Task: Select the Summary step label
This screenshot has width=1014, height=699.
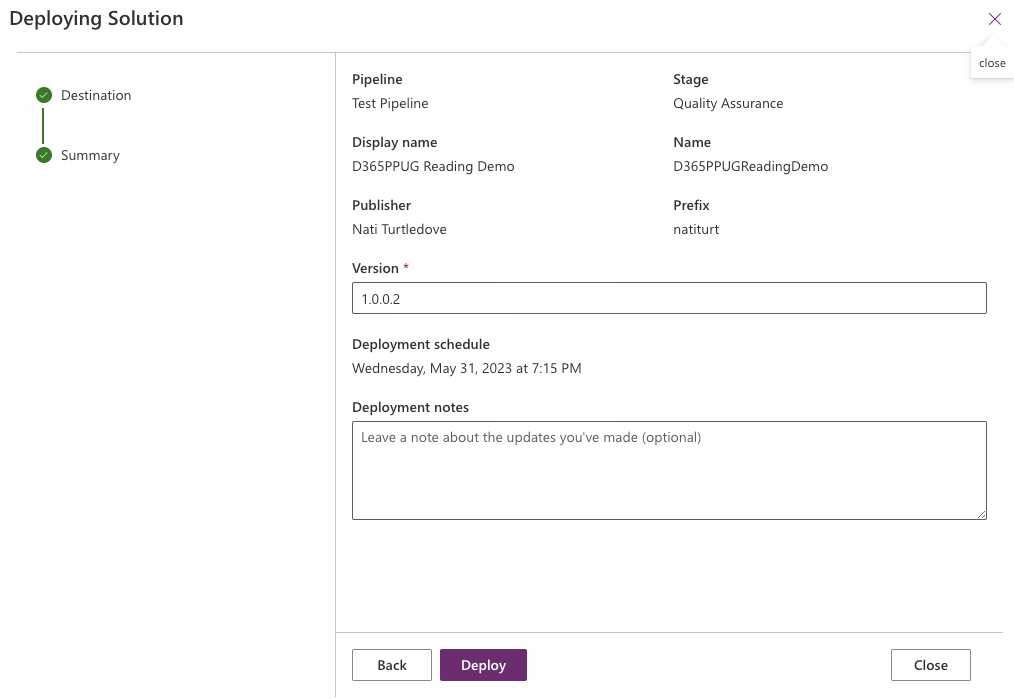Action: point(90,155)
